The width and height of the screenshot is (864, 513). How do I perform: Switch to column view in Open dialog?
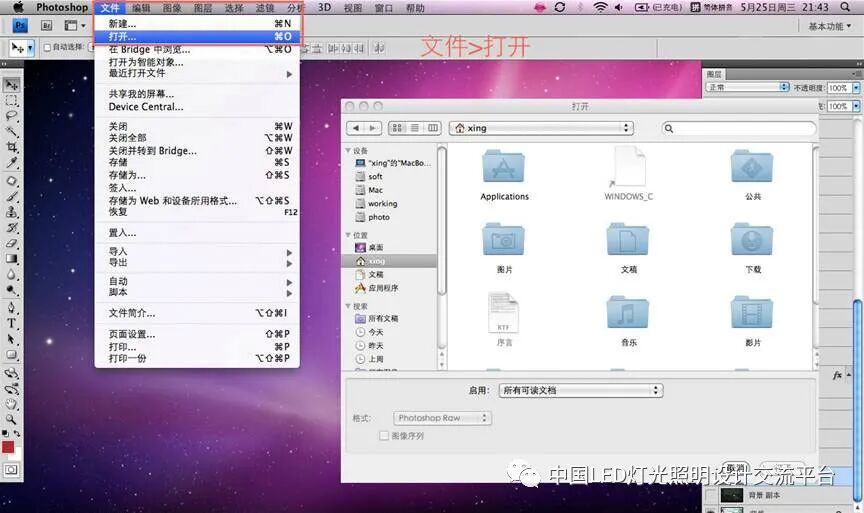coord(433,128)
